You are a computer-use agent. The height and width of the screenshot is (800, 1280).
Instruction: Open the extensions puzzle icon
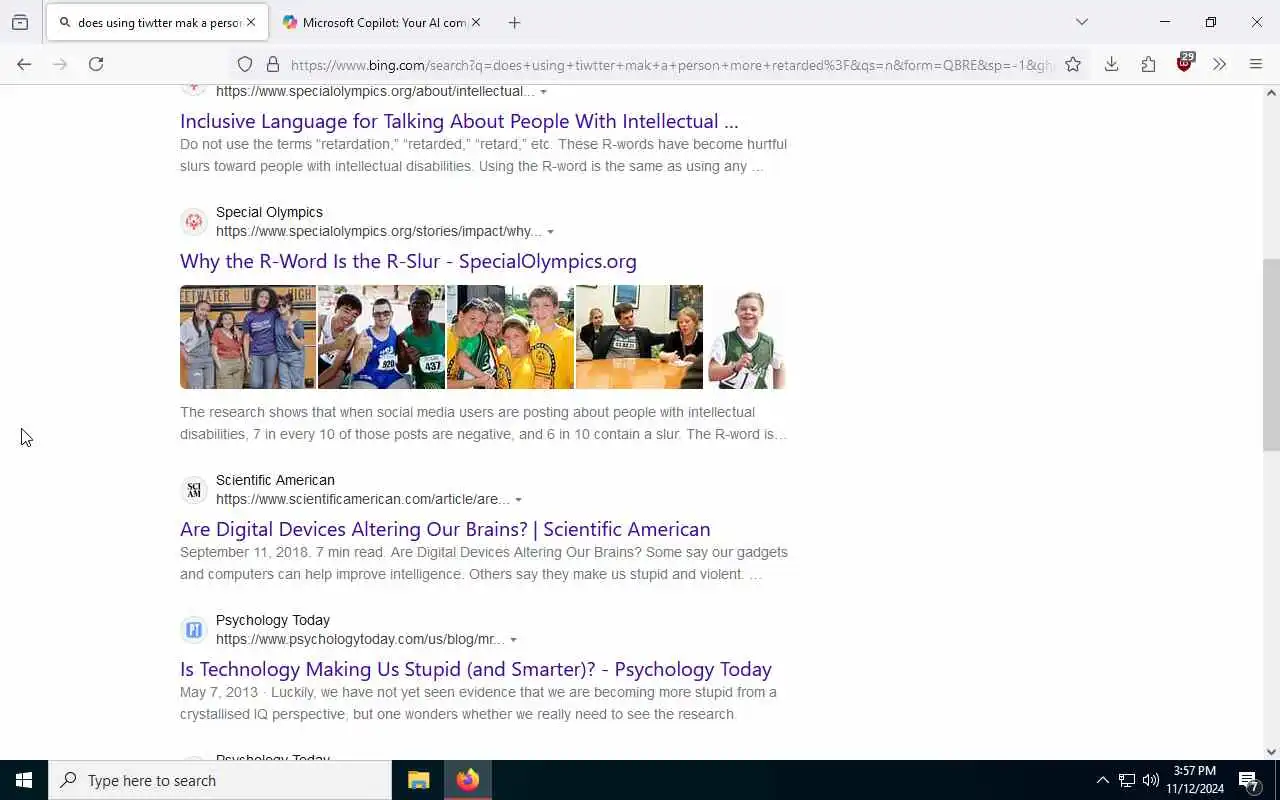click(1148, 64)
